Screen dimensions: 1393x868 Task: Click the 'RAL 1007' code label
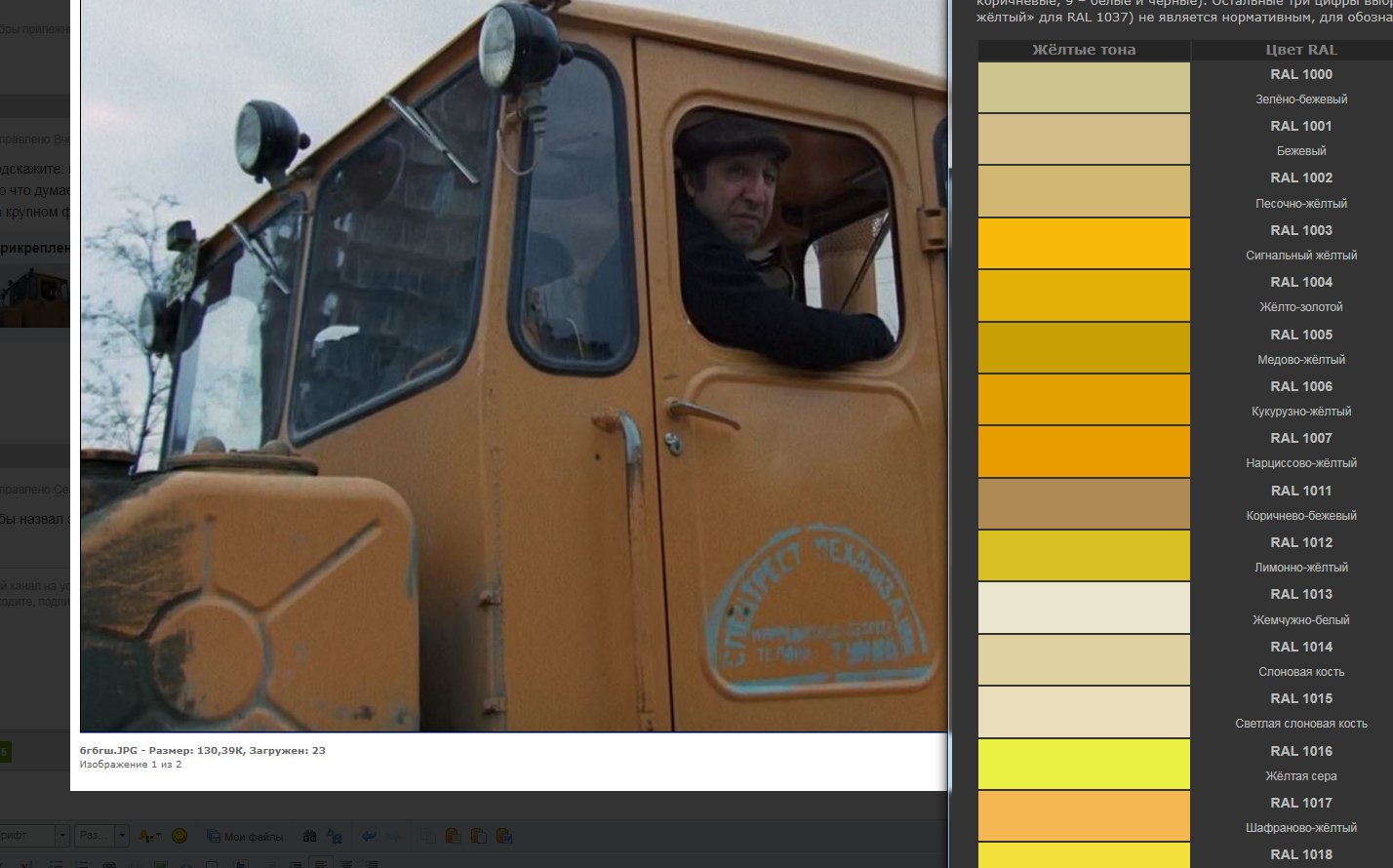click(1301, 438)
